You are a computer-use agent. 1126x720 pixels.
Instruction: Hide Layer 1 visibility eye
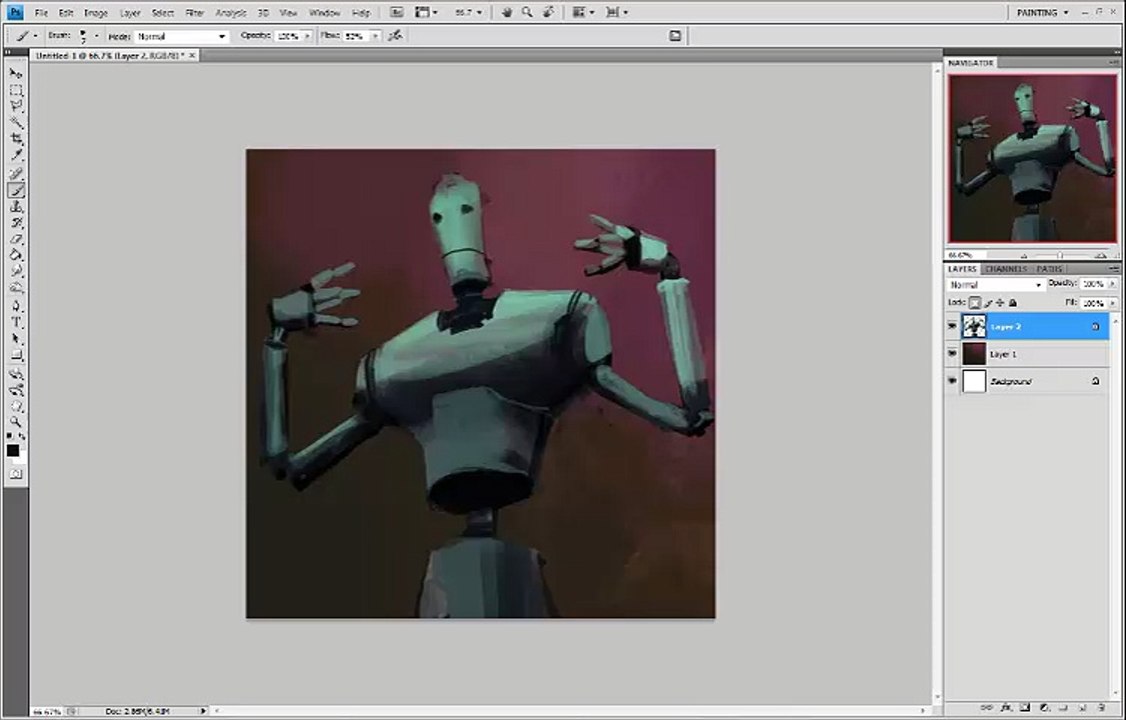(x=952, y=354)
